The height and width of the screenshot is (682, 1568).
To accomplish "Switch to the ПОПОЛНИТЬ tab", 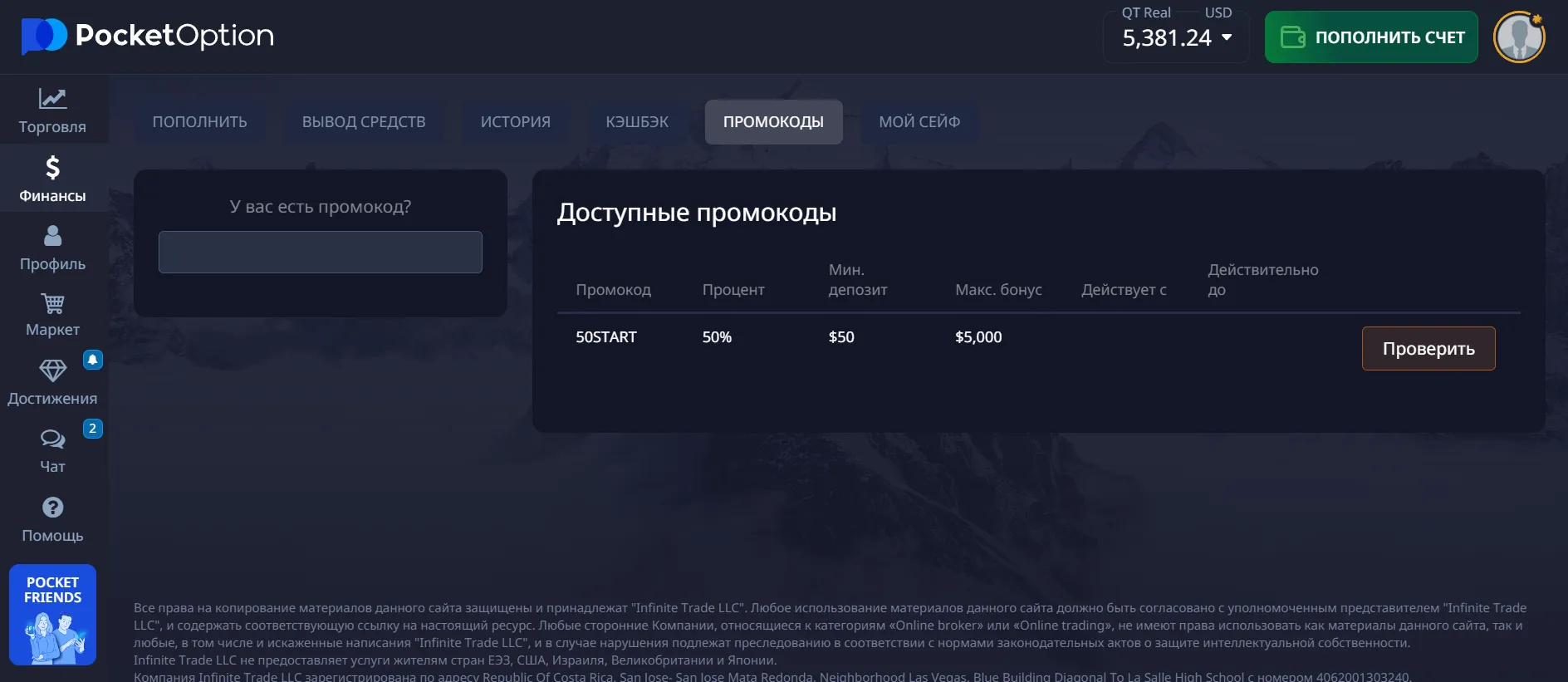I will pos(199,122).
